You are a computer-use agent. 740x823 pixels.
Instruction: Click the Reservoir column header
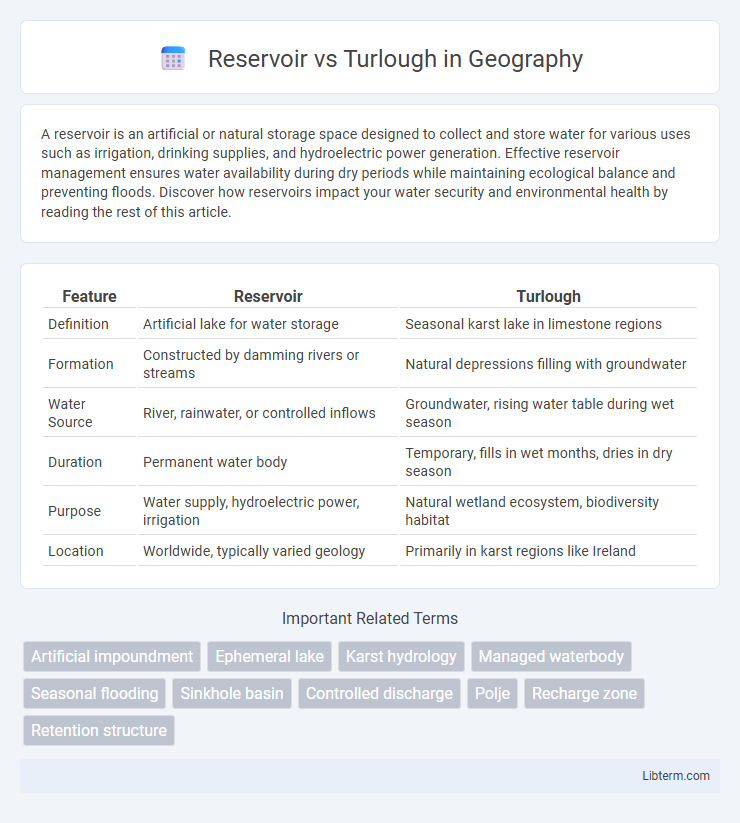tap(268, 296)
